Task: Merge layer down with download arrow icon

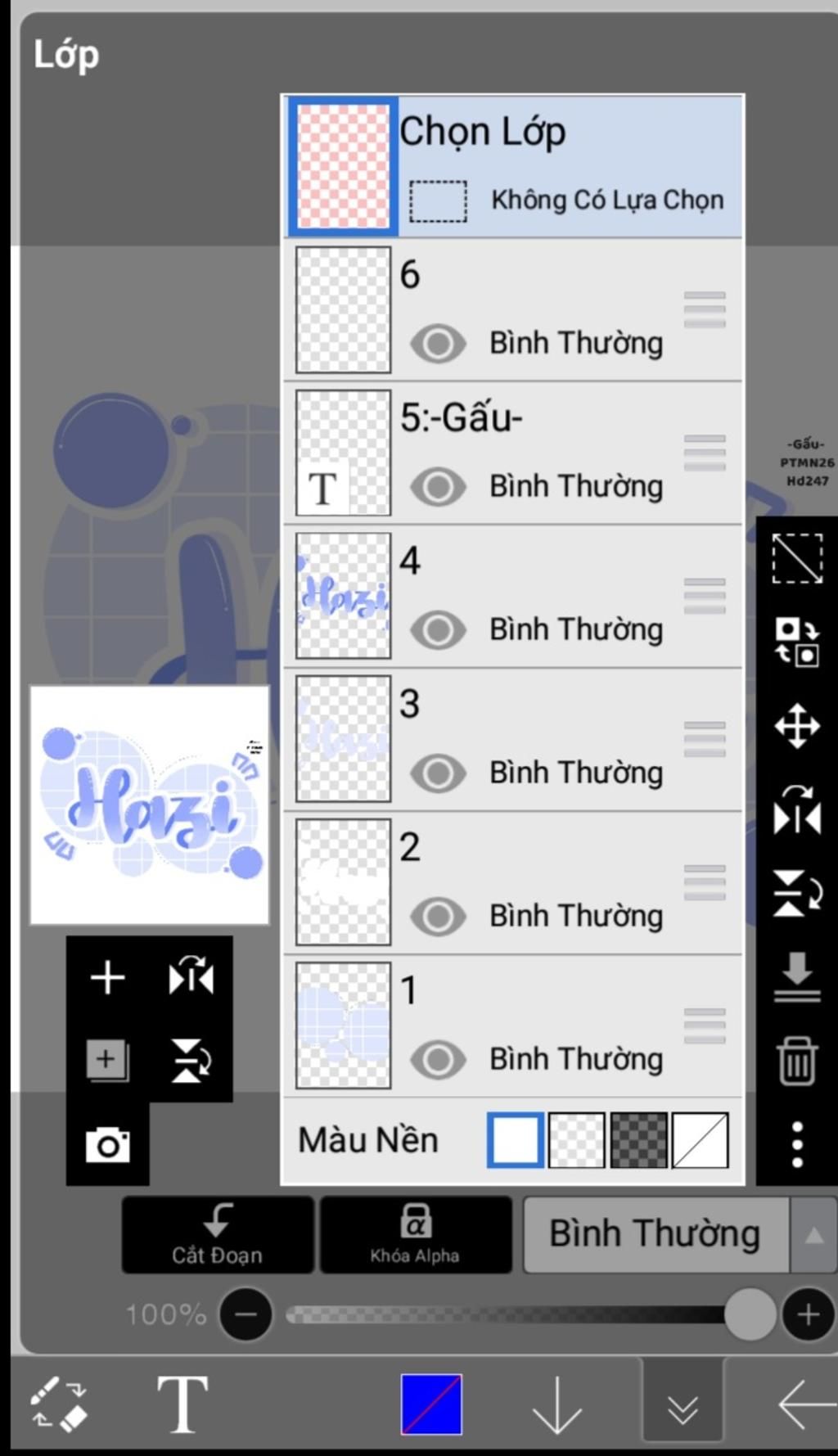Action: pos(797,976)
